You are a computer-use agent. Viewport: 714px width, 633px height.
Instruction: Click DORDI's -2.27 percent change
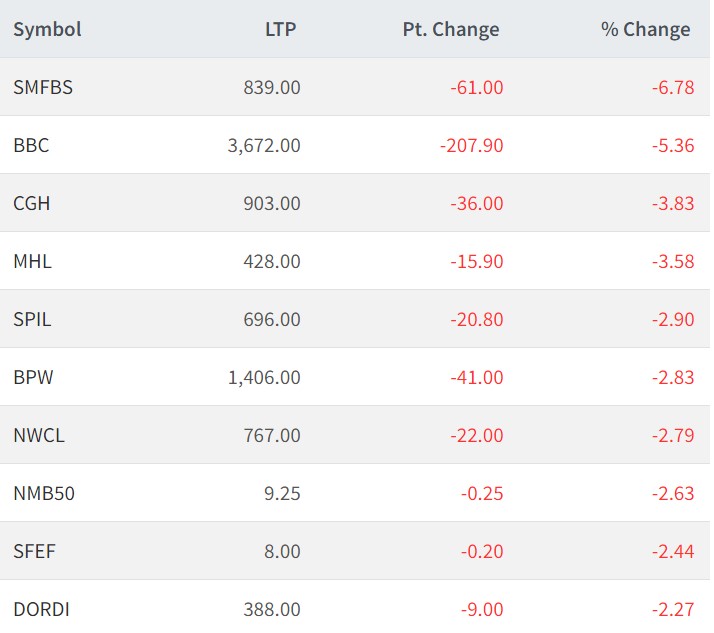coord(672,609)
